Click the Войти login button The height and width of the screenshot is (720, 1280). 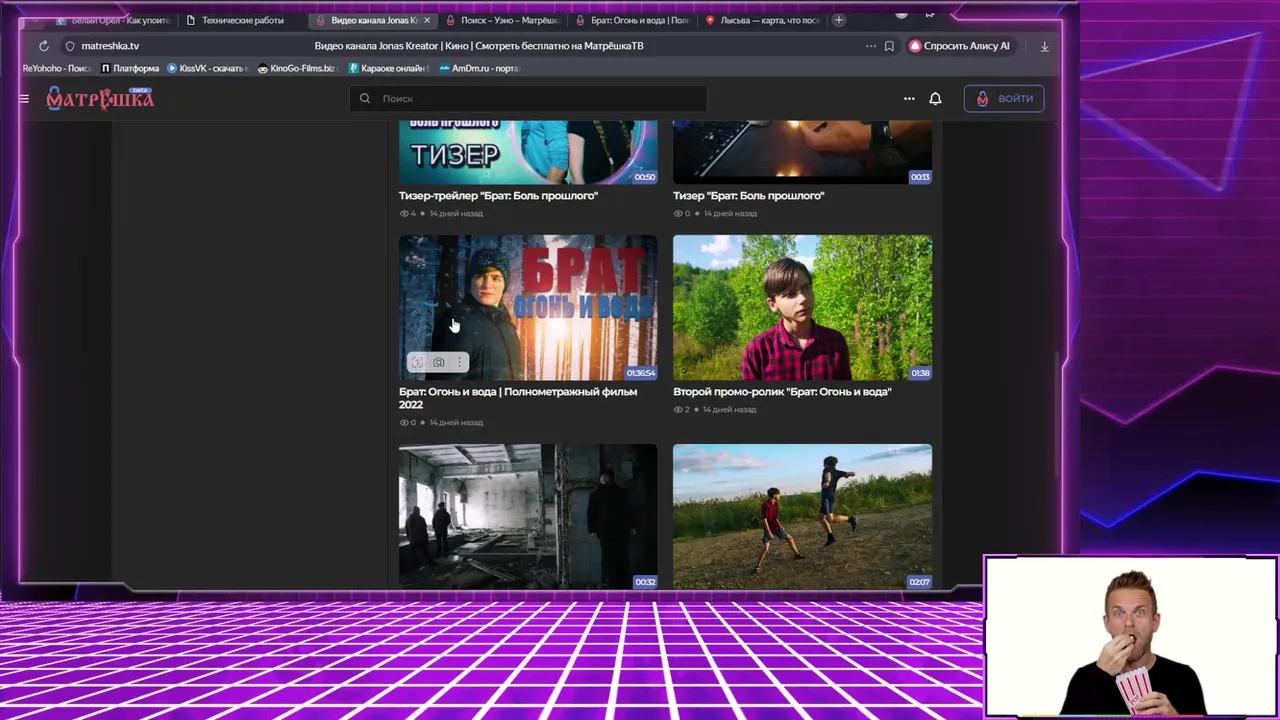pyautogui.click(x=1004, y=98)
